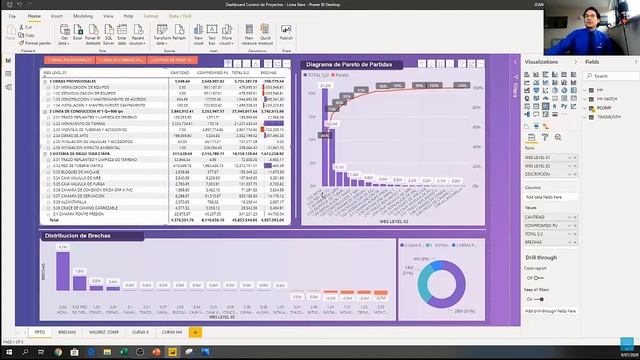Image resolution: width=640 pixels, height=360 pixels.
Task: Open Transform data
Action: pos(162,34)
